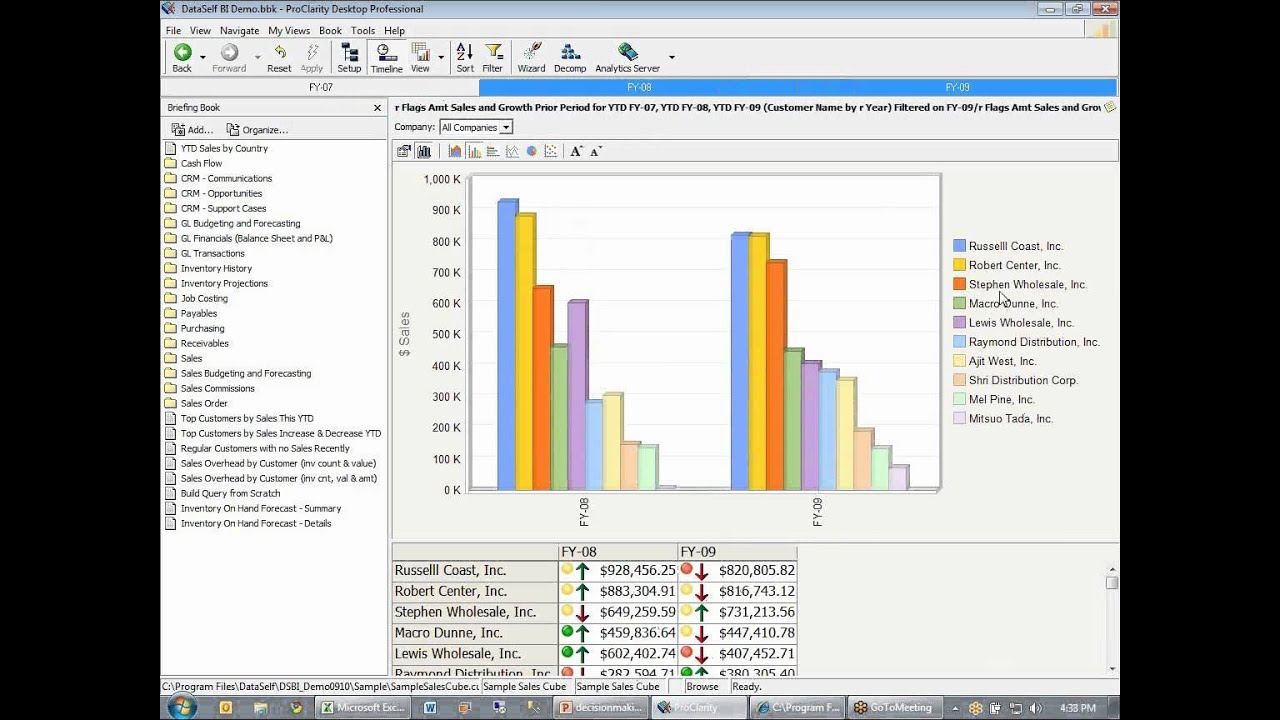Open the Navigate menu
Viewport: 1280px width, 720px height.
(x=239, y=31)
